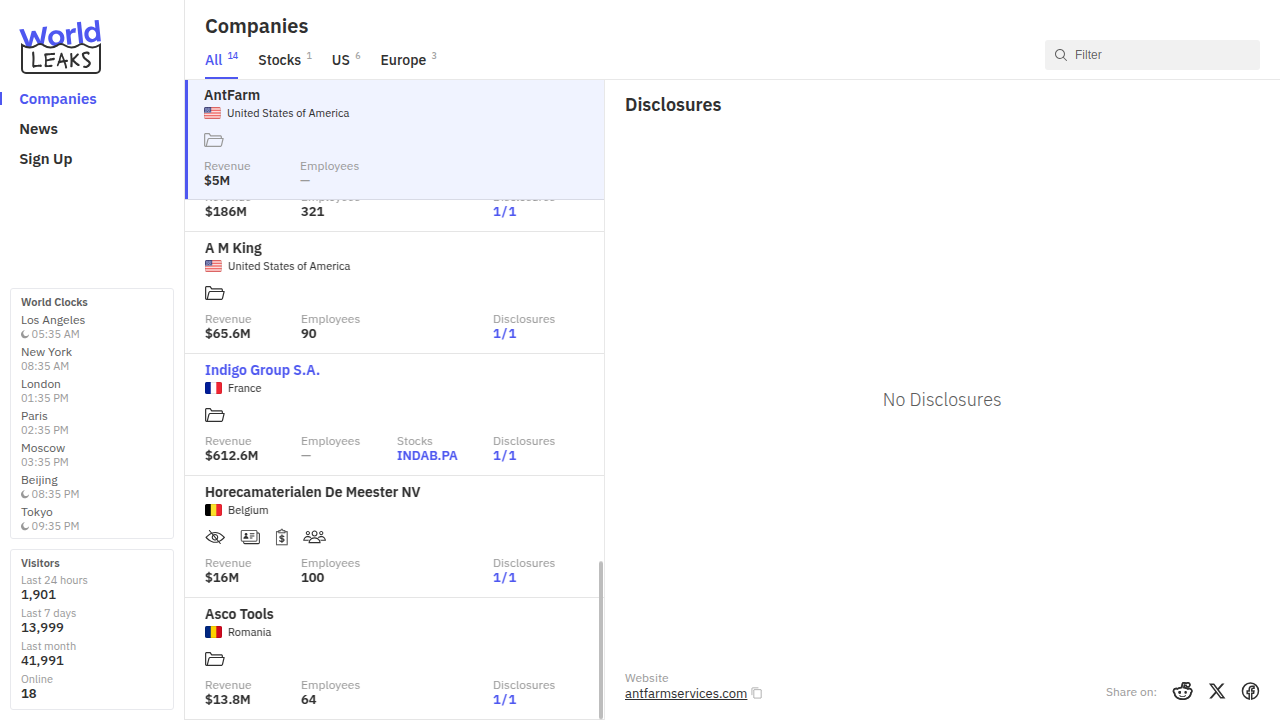Open antfarmservices.com website link
The height and width of the screenshot is (720, 1280).
pyautogui.click(x=686, y=694)
